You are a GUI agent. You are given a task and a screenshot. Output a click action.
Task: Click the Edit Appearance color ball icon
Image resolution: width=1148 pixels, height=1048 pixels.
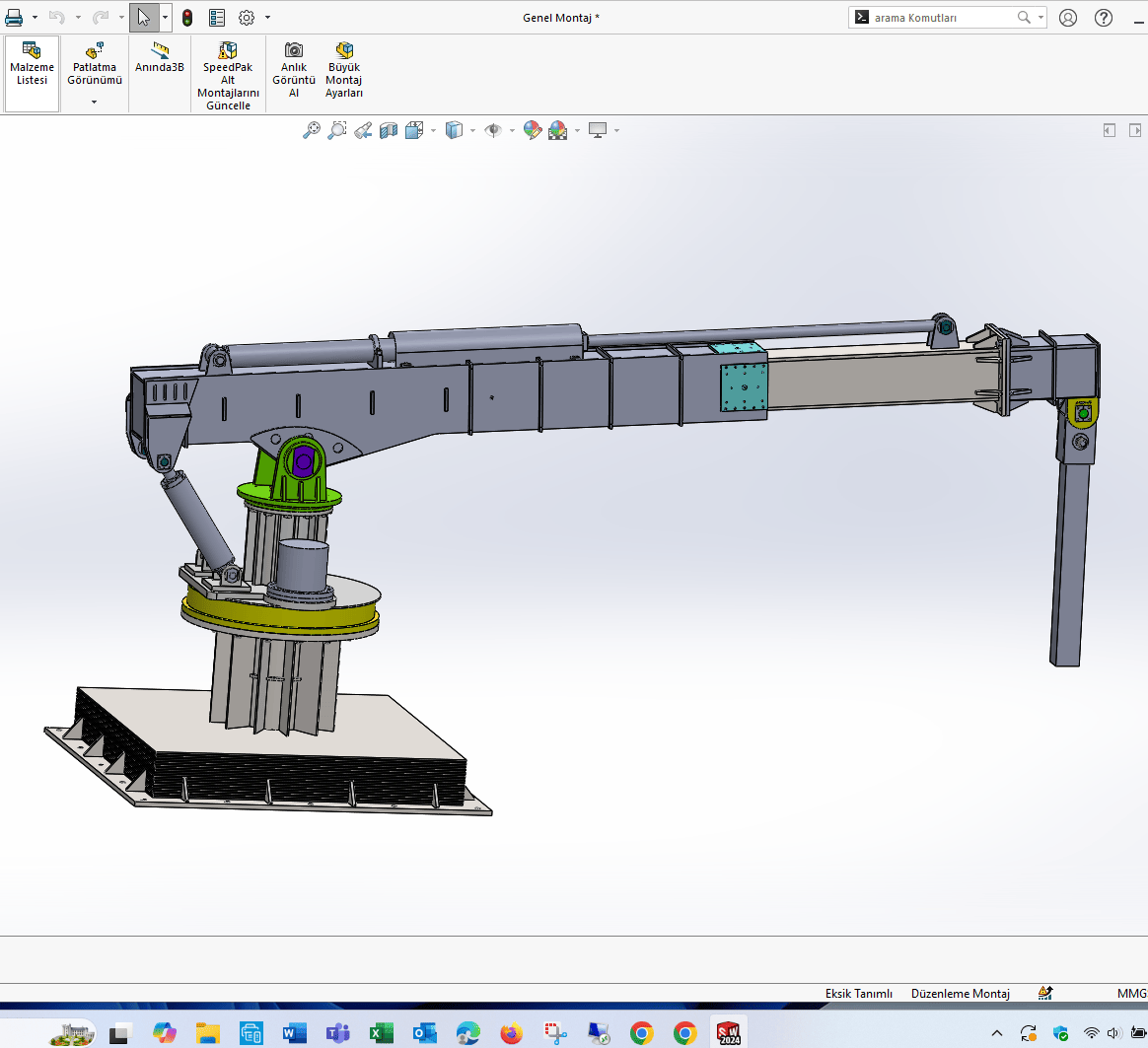click(x=533, y=130)
